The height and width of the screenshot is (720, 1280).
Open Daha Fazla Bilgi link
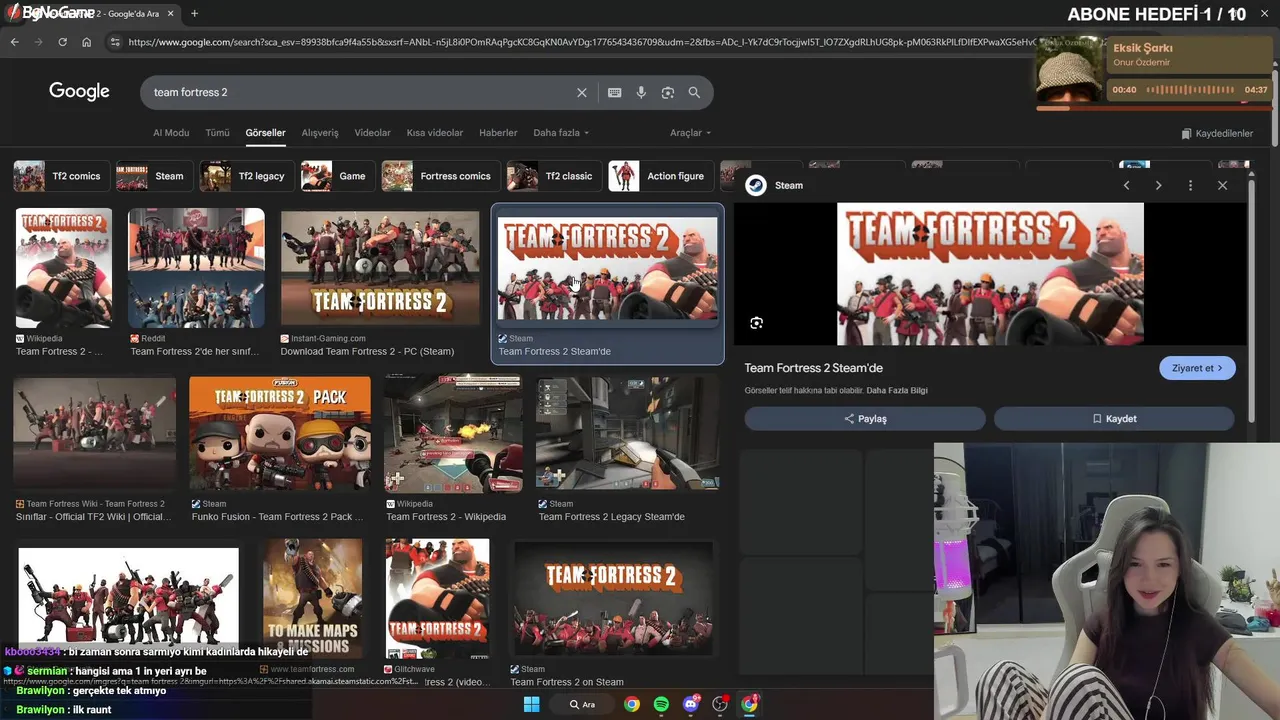[x=897, y=390]
